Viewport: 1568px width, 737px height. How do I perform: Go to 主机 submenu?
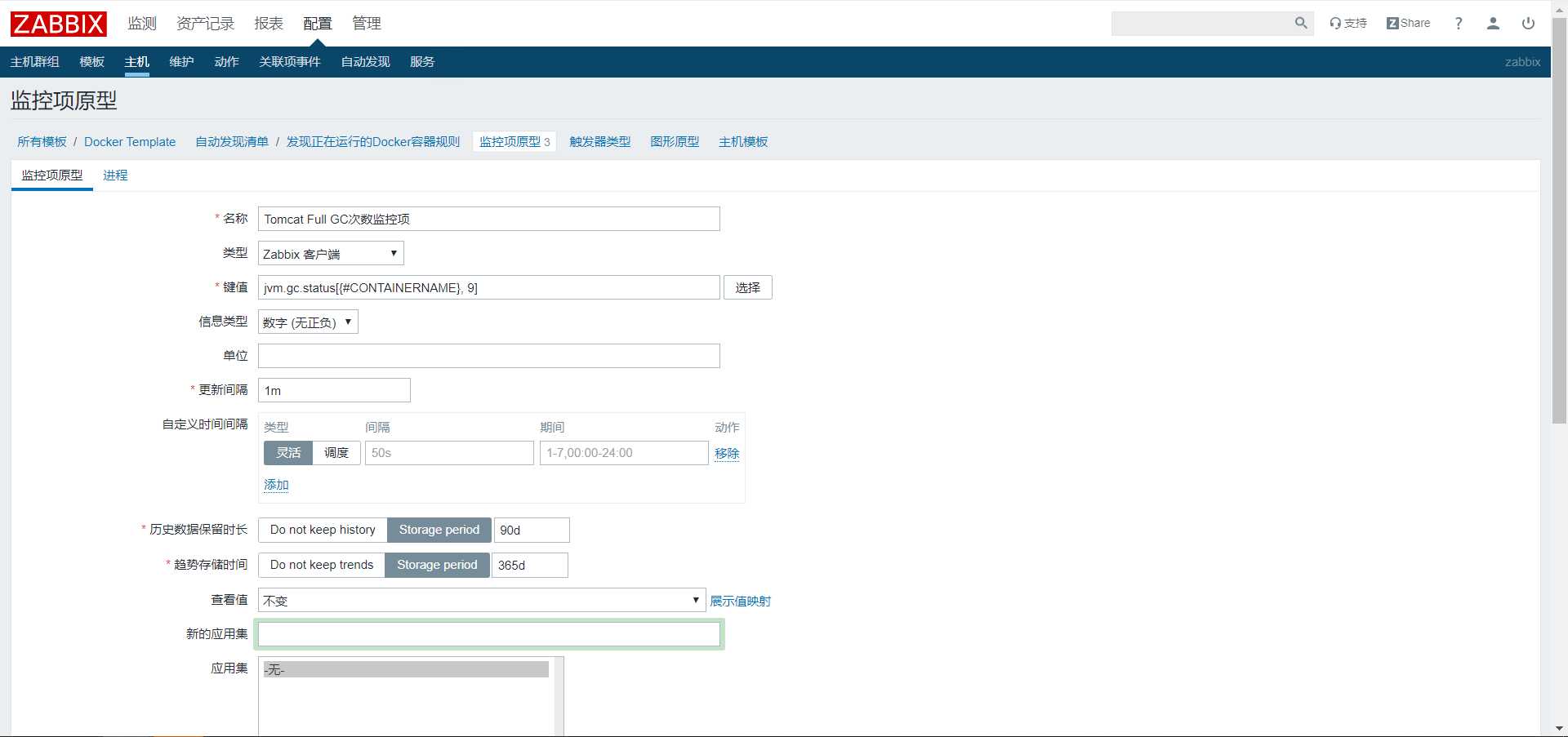(137, 62)
